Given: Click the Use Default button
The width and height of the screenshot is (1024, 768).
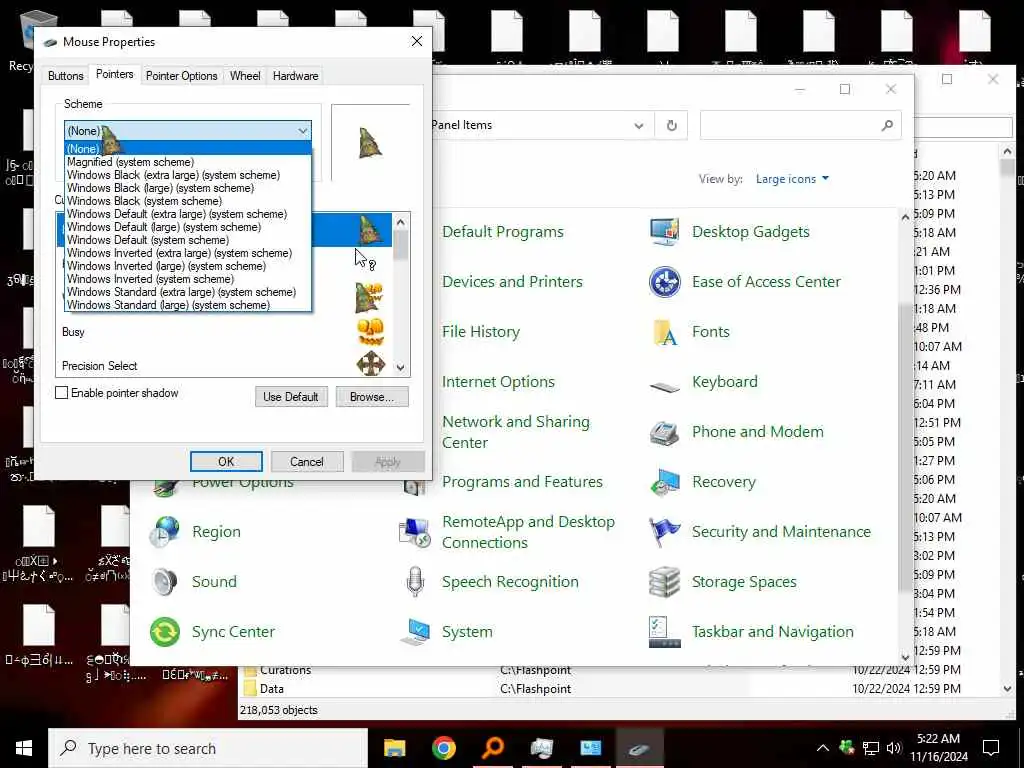Looking at the screenshot, I should (291, 396).
